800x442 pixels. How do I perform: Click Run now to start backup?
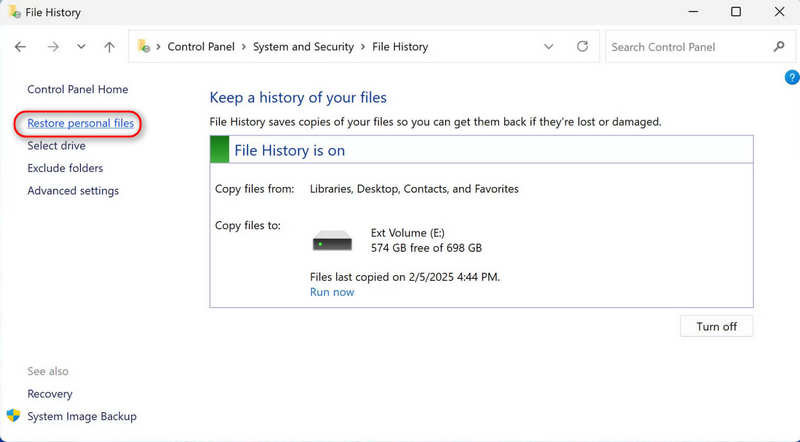[332, 292]
